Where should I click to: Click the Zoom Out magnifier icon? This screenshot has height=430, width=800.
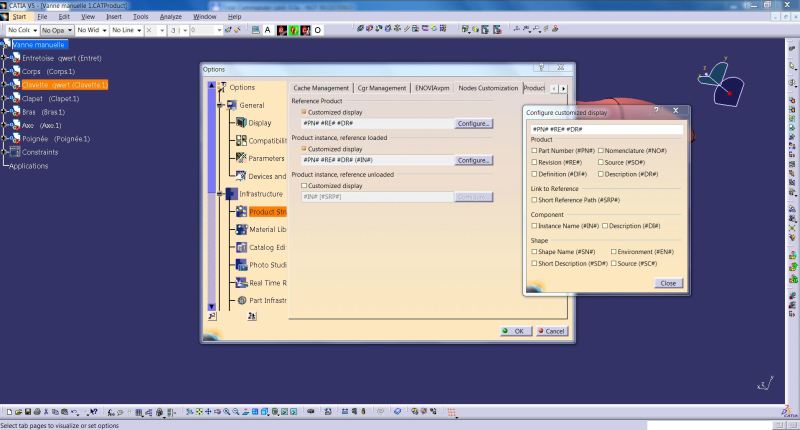pos(236,412)
